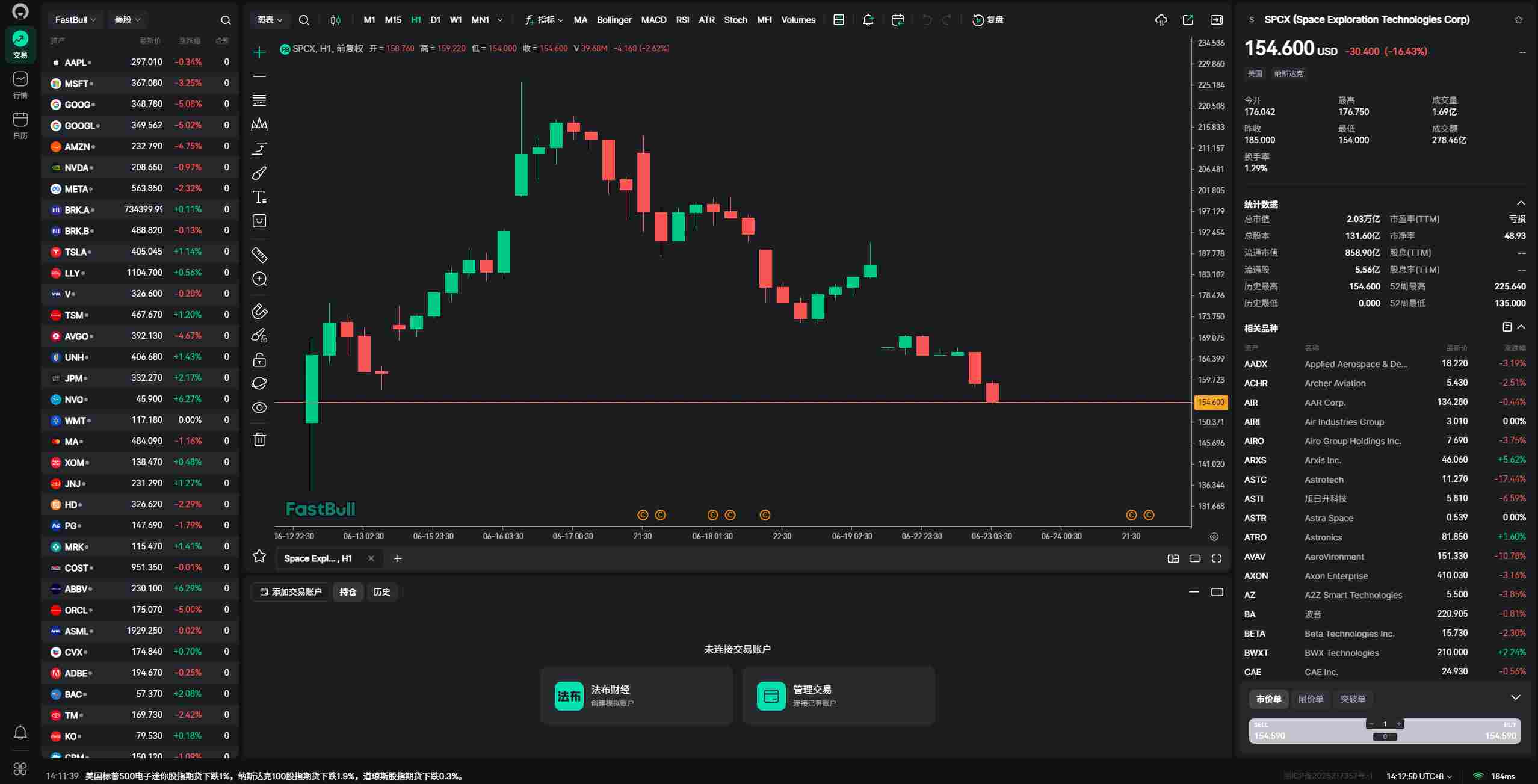The height and width of the screenshot is (784, 1538).
Task: Select the 突破单 stop order tab
Action: click(x=1353, y=699)
